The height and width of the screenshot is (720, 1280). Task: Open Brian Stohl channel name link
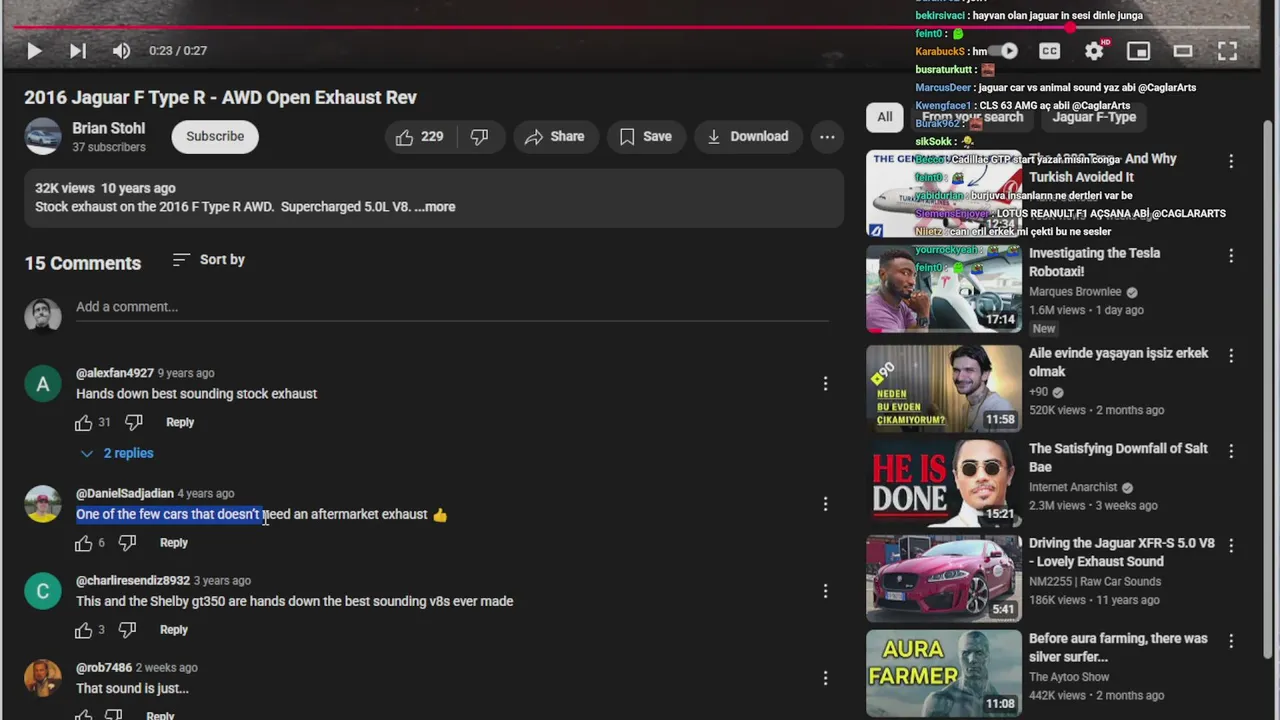[x=108, y=128]
